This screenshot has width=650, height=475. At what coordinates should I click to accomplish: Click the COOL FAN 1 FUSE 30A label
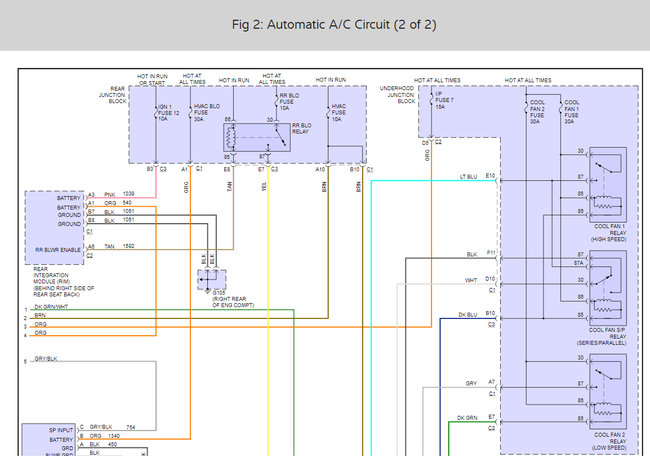571,111
